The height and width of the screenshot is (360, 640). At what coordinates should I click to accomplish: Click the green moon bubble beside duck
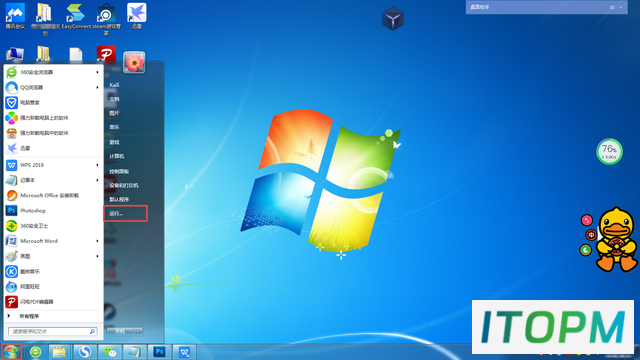click(586, 250)
